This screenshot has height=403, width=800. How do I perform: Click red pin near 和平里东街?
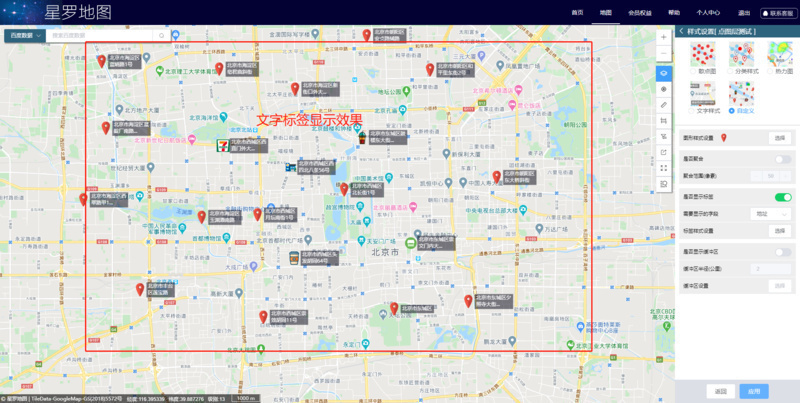(430, 70)
